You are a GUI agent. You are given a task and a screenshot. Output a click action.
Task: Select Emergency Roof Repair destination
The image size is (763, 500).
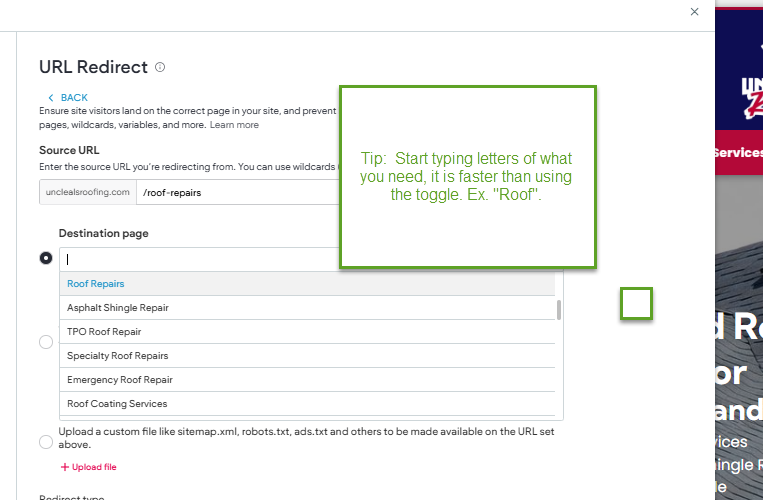click(120, 380)
